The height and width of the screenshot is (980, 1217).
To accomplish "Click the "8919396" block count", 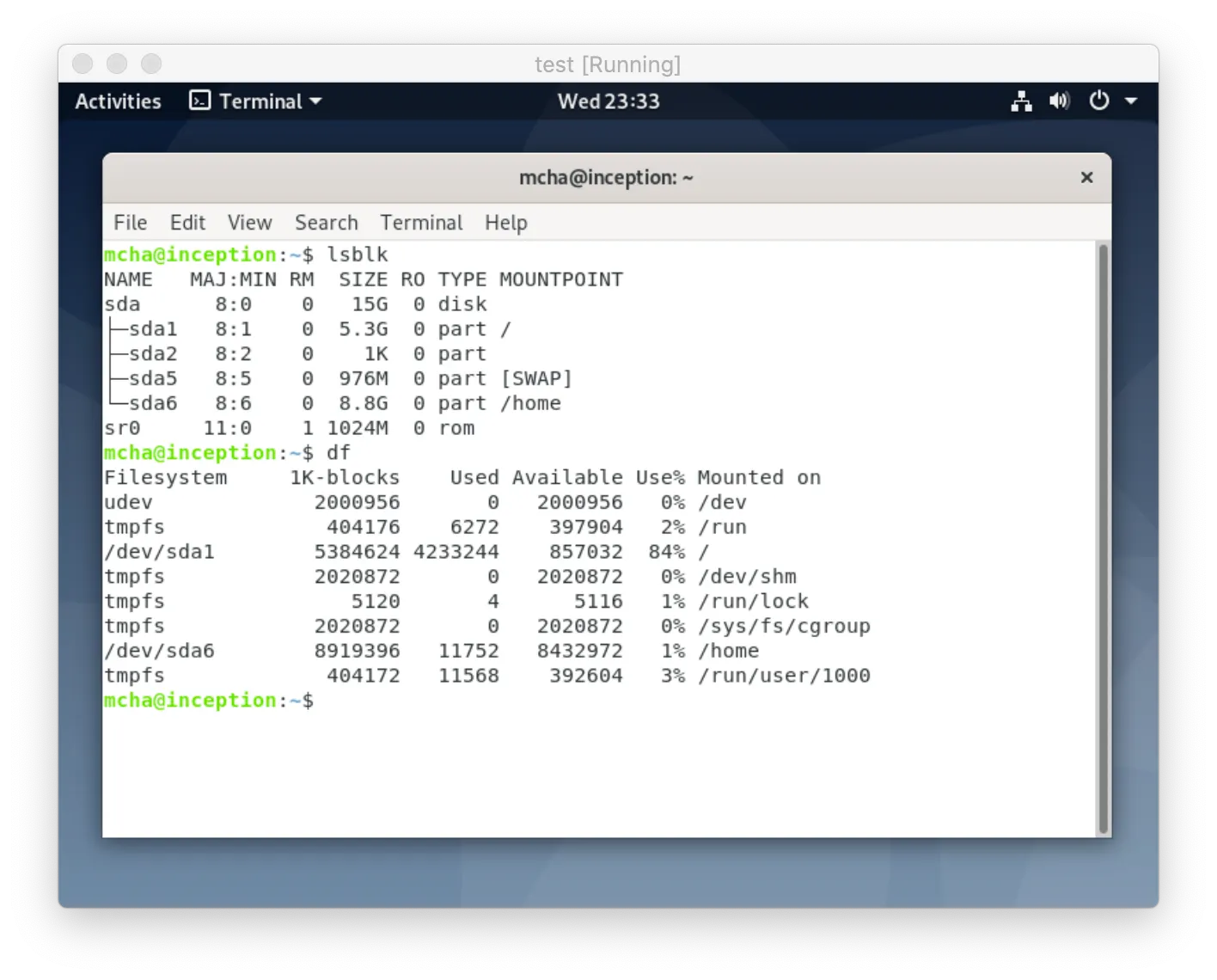I will (x=357, y=652).
